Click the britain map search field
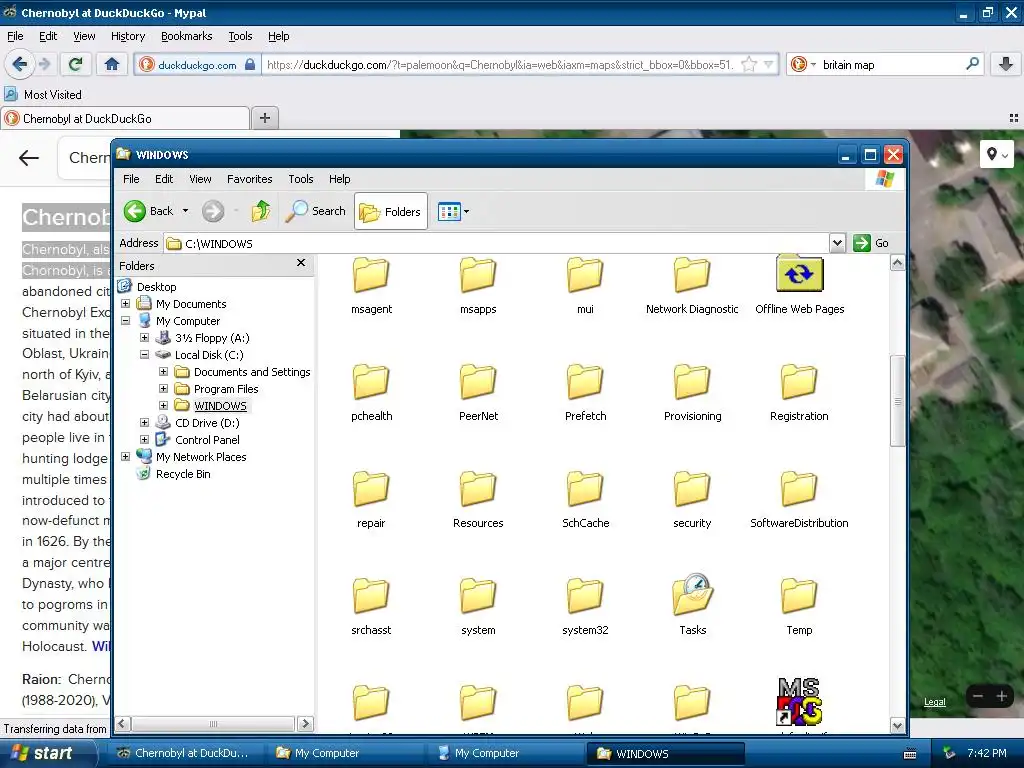 (x=891, y=65)
